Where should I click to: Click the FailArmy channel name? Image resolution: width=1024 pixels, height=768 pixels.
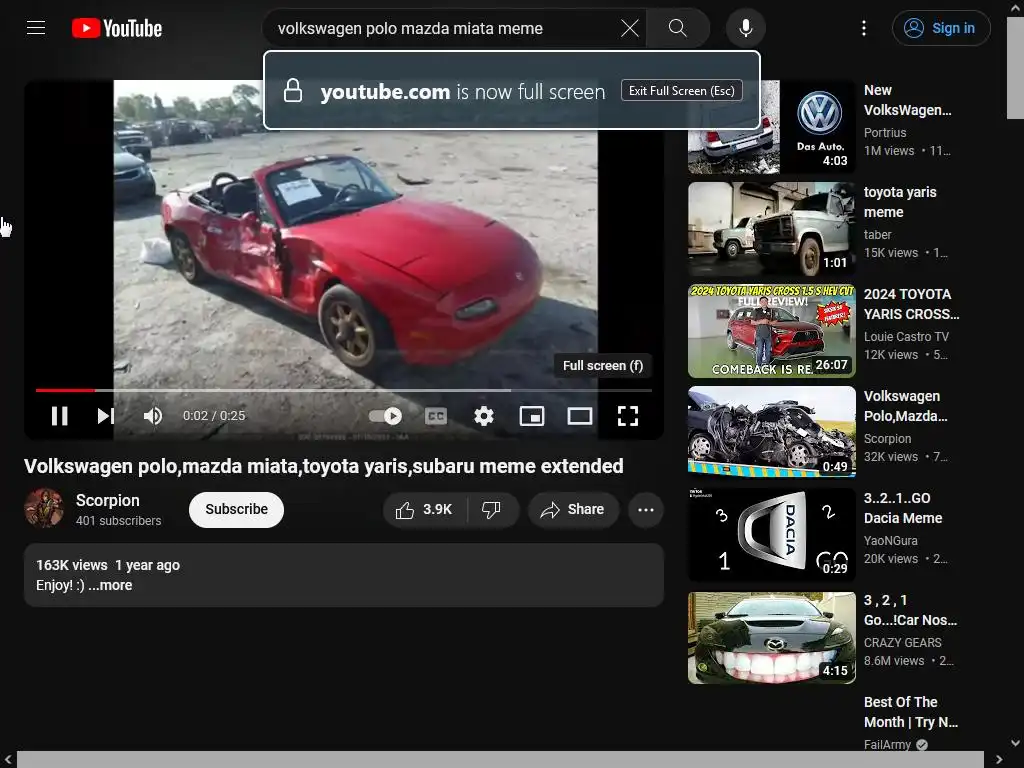tap(887, 744)
